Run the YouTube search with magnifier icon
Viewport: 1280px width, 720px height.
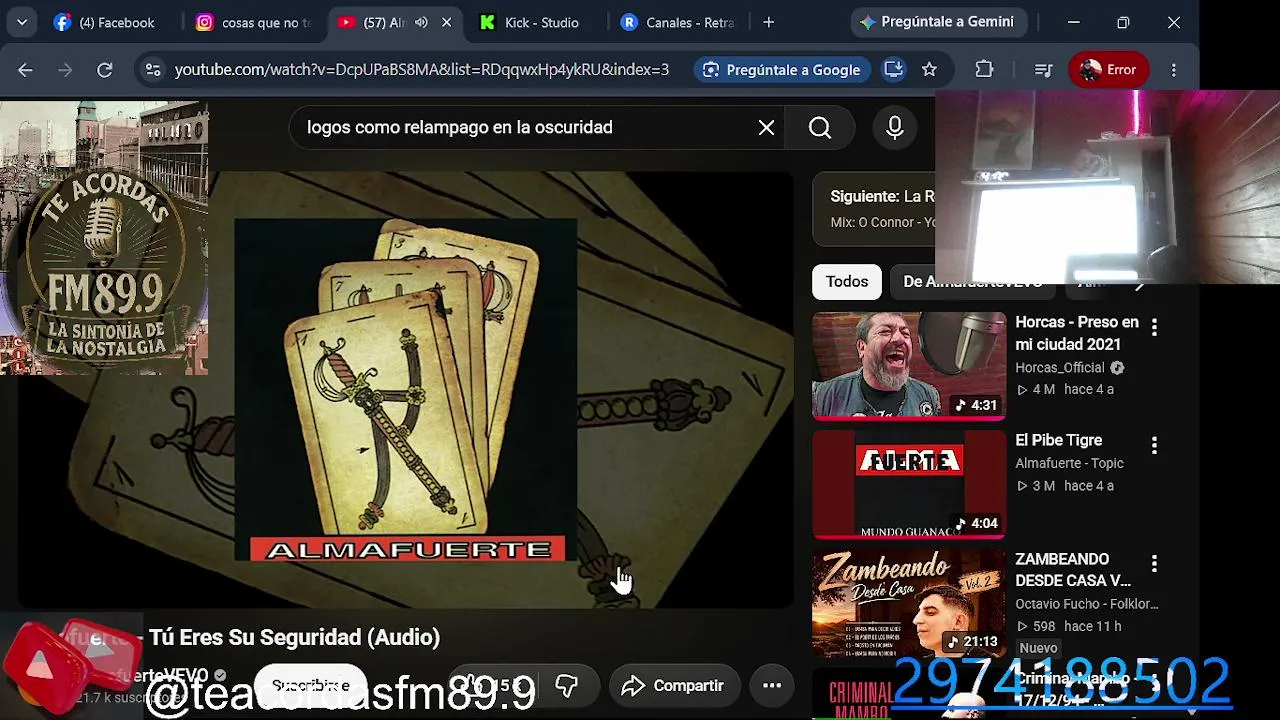pyautogui.click(x=820, y=128)
